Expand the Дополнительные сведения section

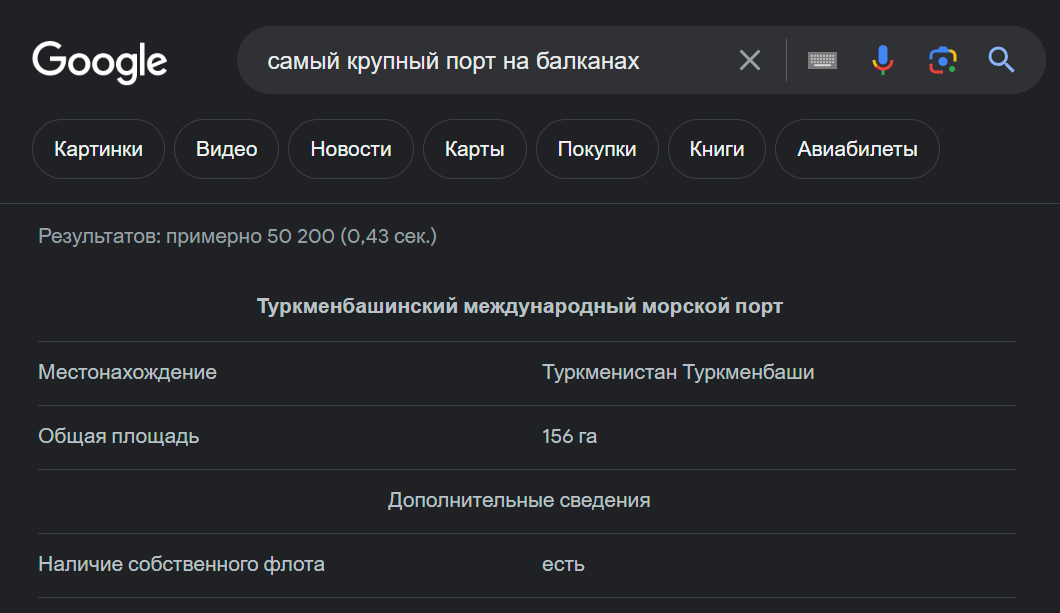click(519, 500)
